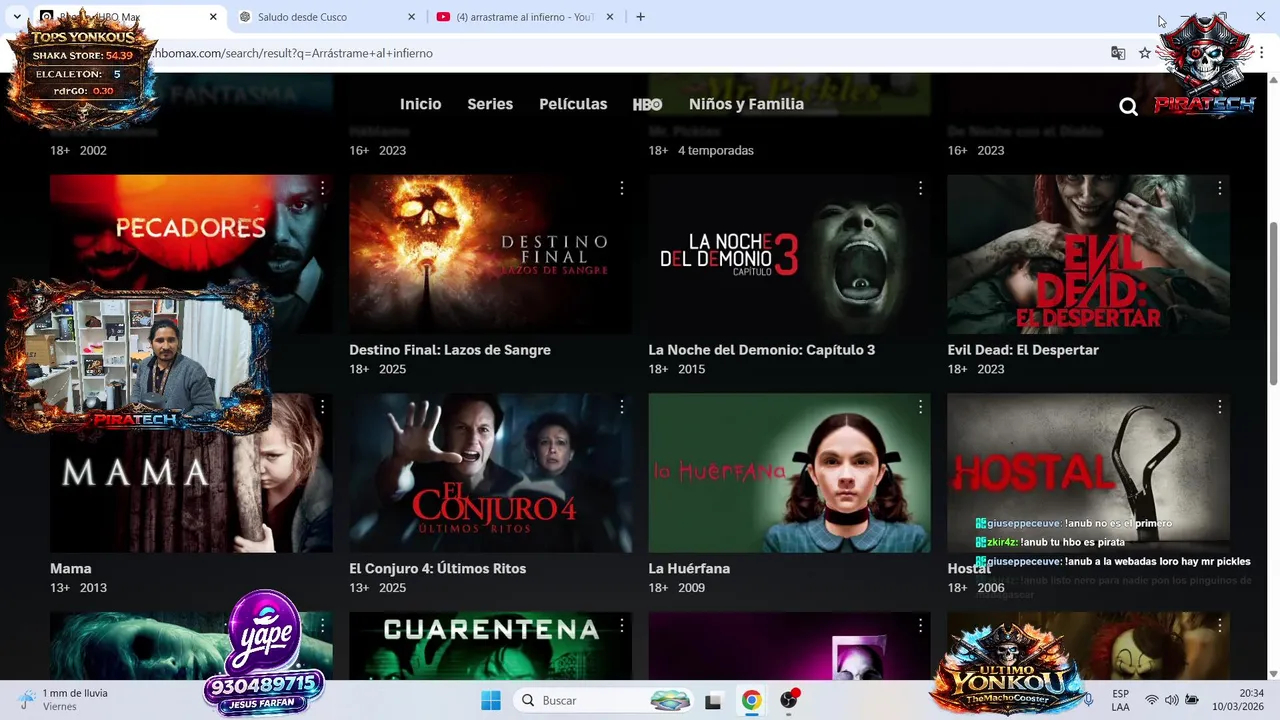Expand the Chrome tab search dropdown
The height and width of the screenshot is (720, 1280).
coord(17,17)
